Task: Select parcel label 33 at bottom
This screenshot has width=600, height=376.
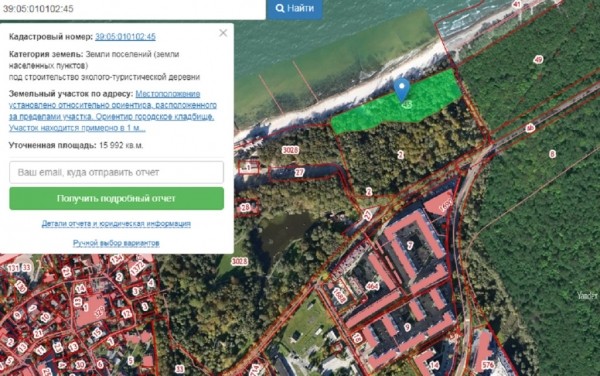Action: pos(179,369)
